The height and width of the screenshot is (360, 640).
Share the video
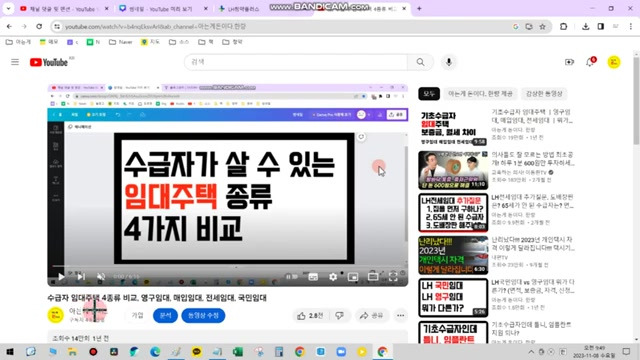[x=371, y=316]
